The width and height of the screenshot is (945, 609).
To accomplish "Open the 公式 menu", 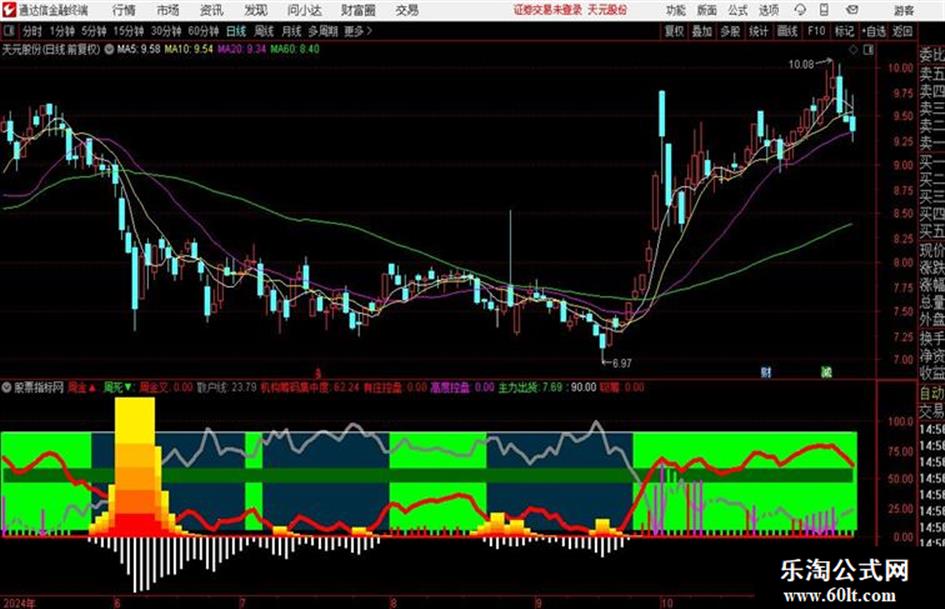I will click(x=738, y=10).
